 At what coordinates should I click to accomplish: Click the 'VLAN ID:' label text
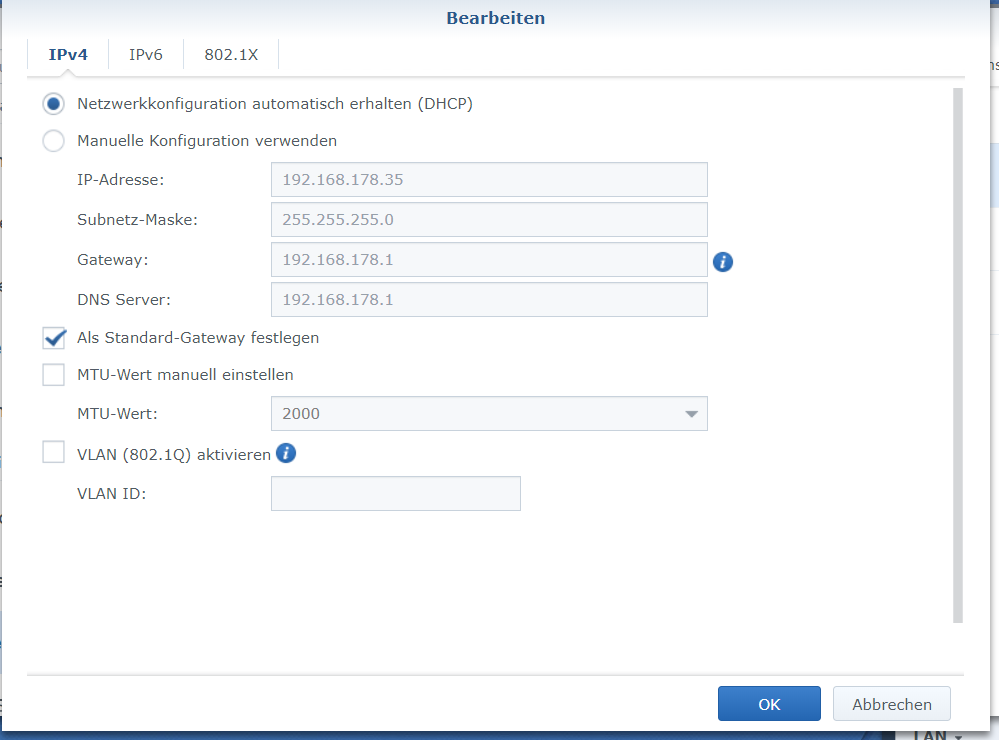tap(111, 494)
